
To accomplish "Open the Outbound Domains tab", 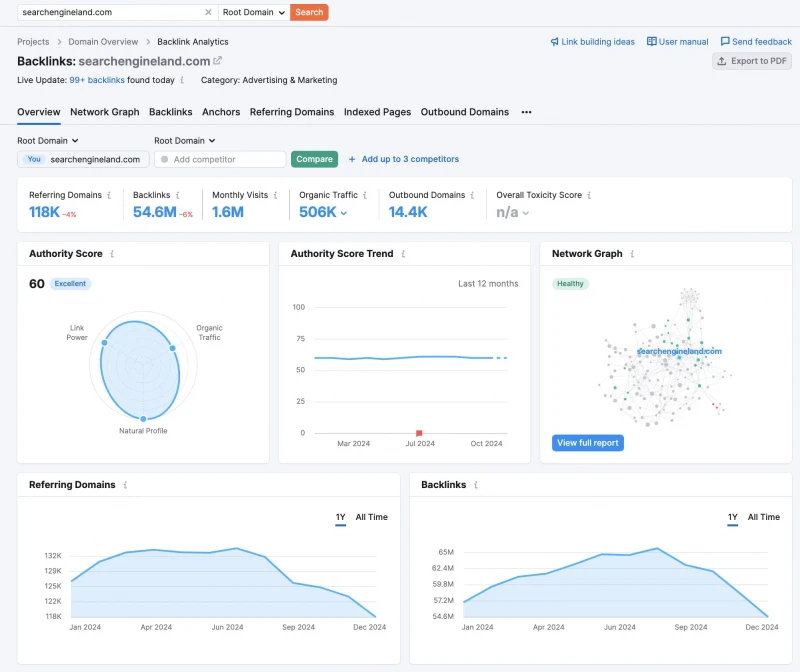I will tap(465, 112).
